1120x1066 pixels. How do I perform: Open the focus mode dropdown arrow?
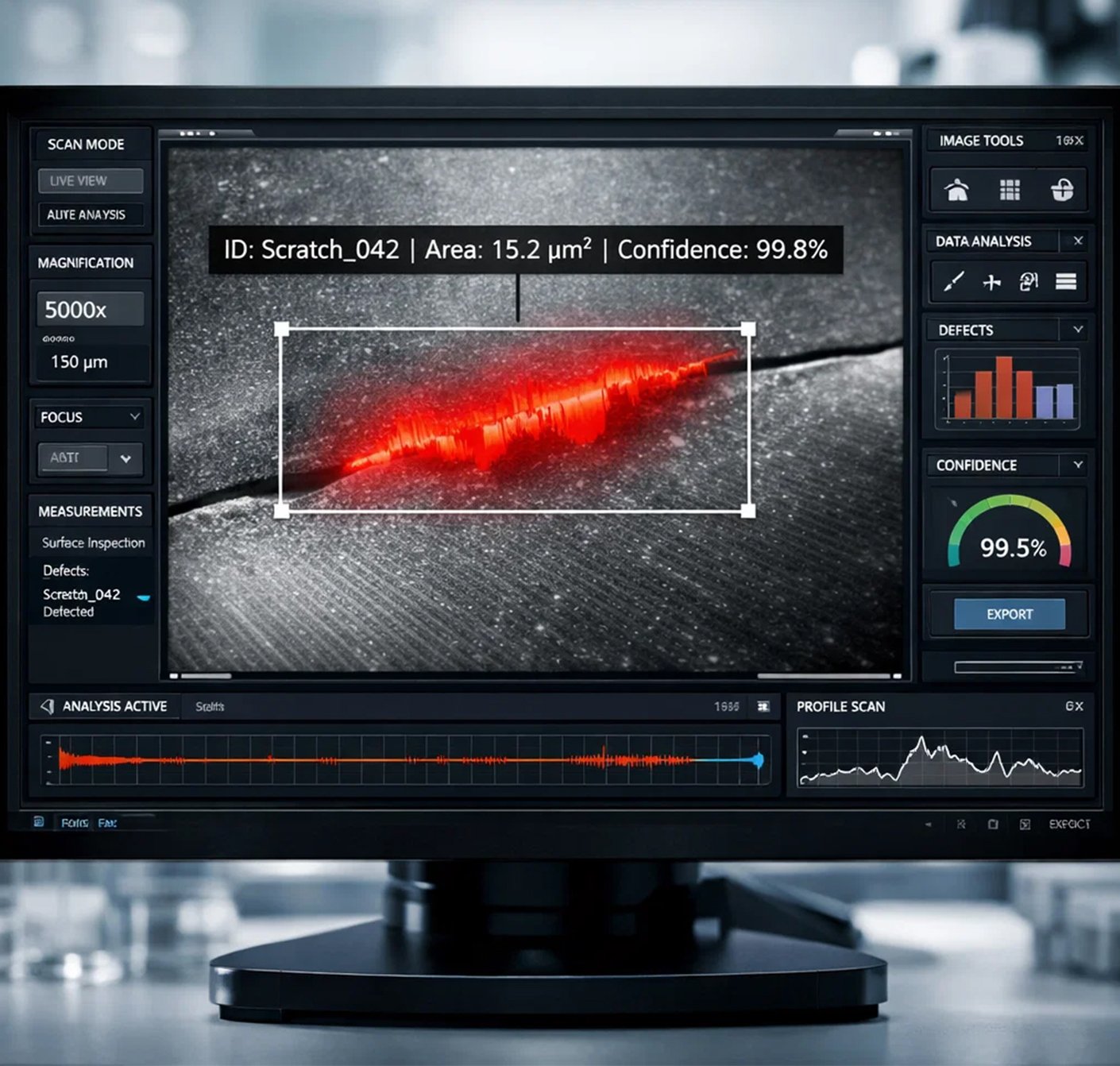[126, 458]
